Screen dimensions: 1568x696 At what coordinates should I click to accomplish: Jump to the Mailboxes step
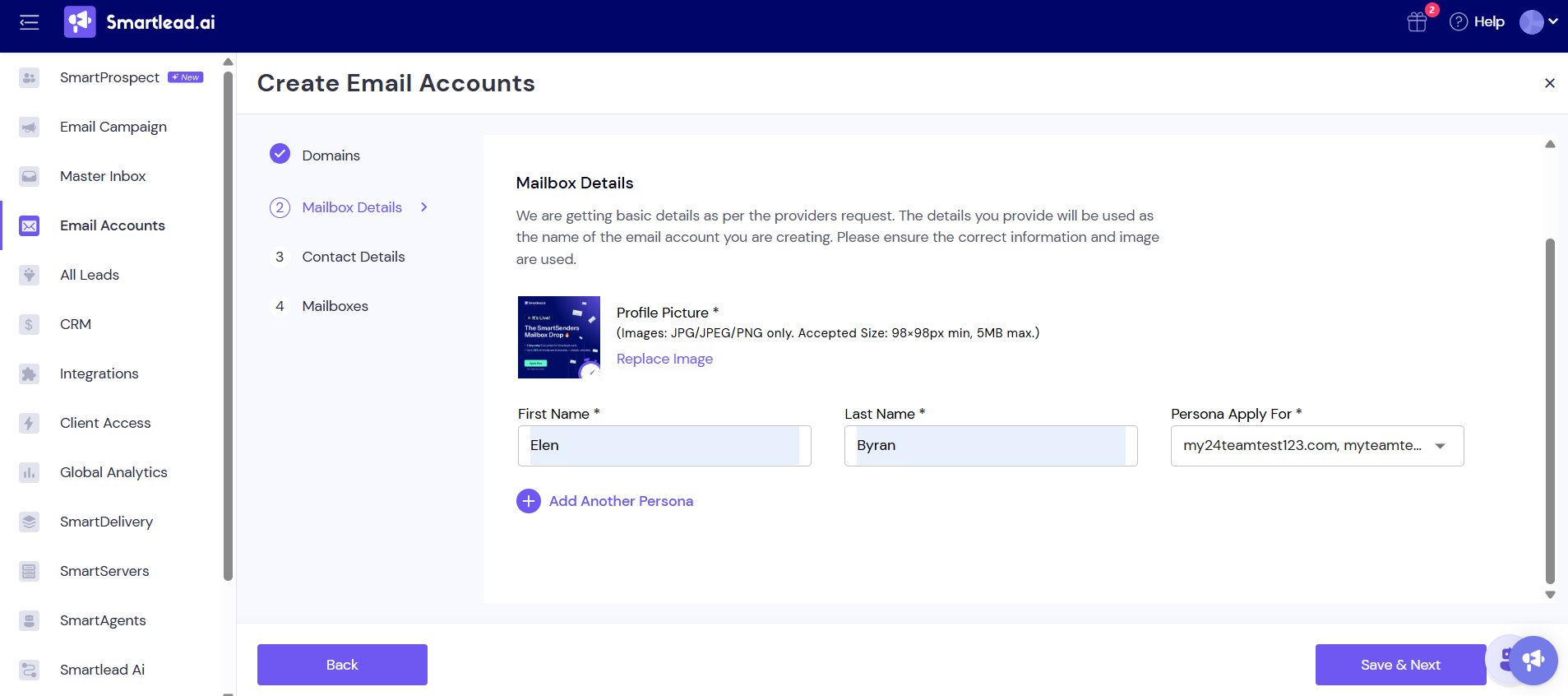[x=335, y=306]
